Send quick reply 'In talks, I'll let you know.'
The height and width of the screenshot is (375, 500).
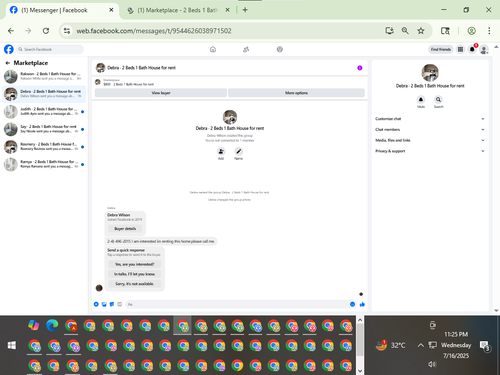[x=135, y=274]
